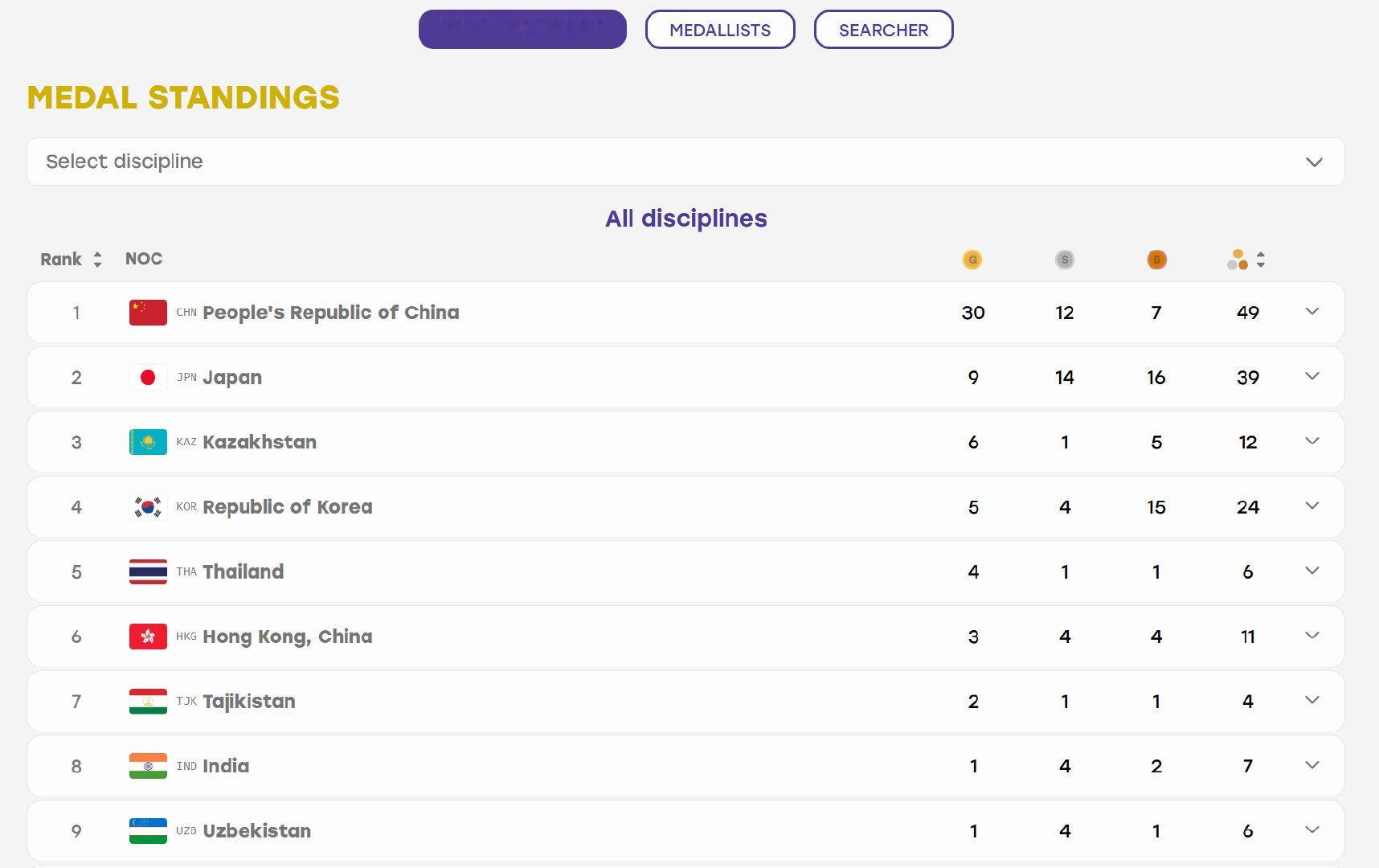Click Kazakhstan's total medals 12
The image size is (1379, 868).
(1247, 442)
